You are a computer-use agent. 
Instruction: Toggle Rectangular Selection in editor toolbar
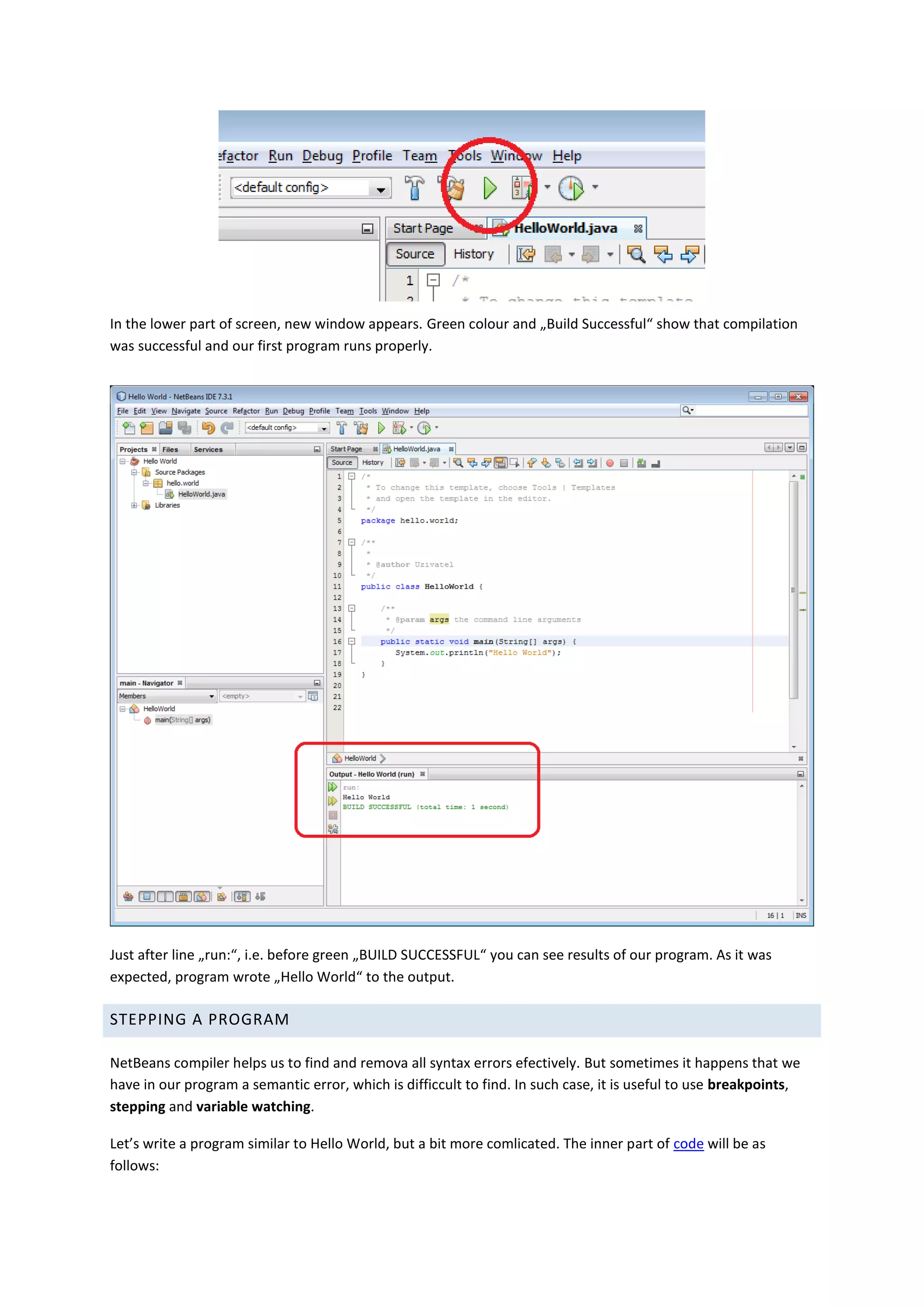pyautogui.click(x=514, y=463)
